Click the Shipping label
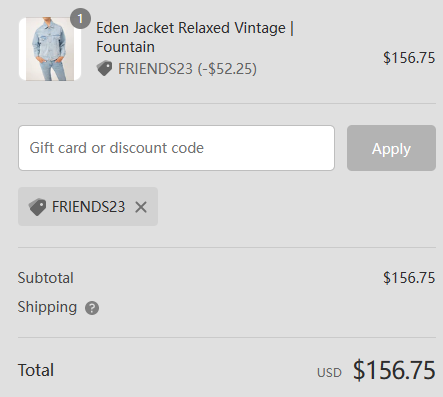This screenshot has height=397, width=443. 47,307
